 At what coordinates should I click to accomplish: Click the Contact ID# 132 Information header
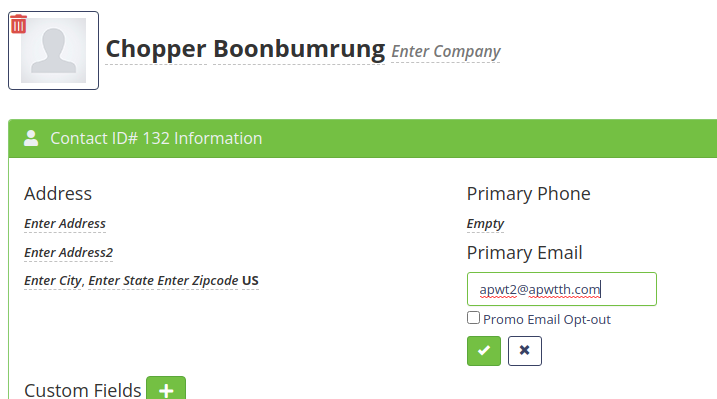[156, 138]
